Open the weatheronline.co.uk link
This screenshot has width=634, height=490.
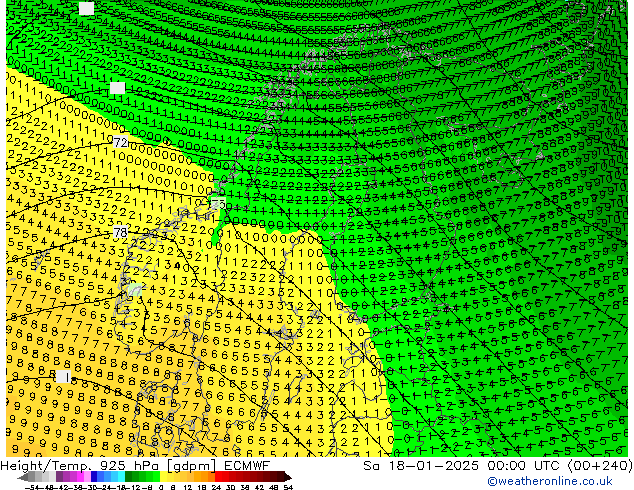coord(550,481)
